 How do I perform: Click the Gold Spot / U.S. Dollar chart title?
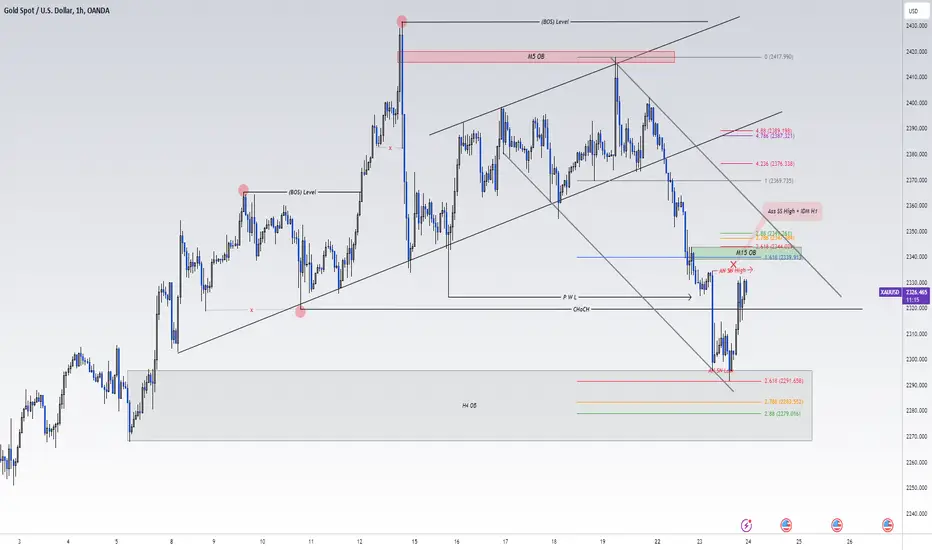[x=56, y=11]
